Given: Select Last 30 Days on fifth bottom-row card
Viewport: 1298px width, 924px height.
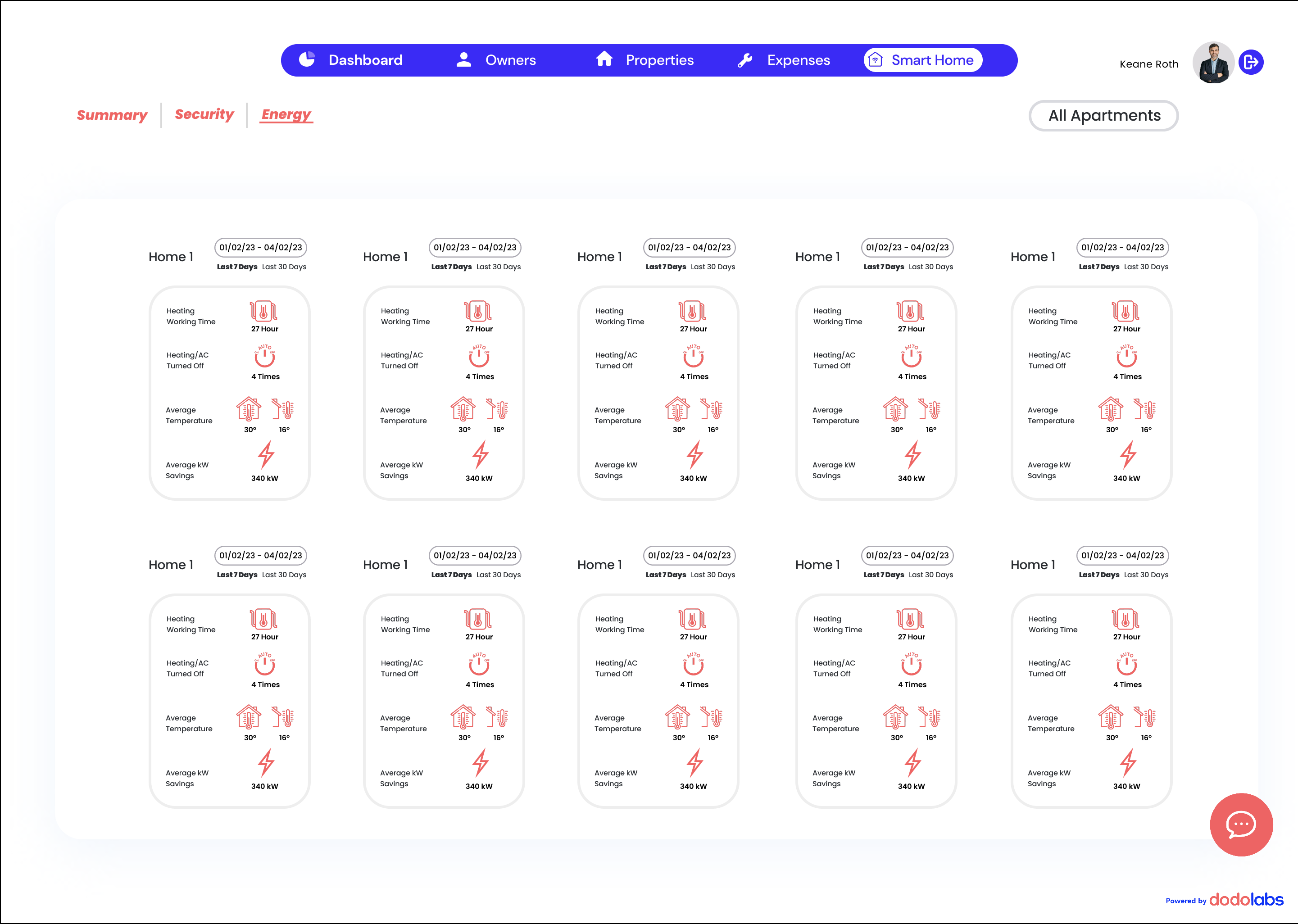Looking at the screenshot, I should pyautogui.click(x=1146, y=575).
